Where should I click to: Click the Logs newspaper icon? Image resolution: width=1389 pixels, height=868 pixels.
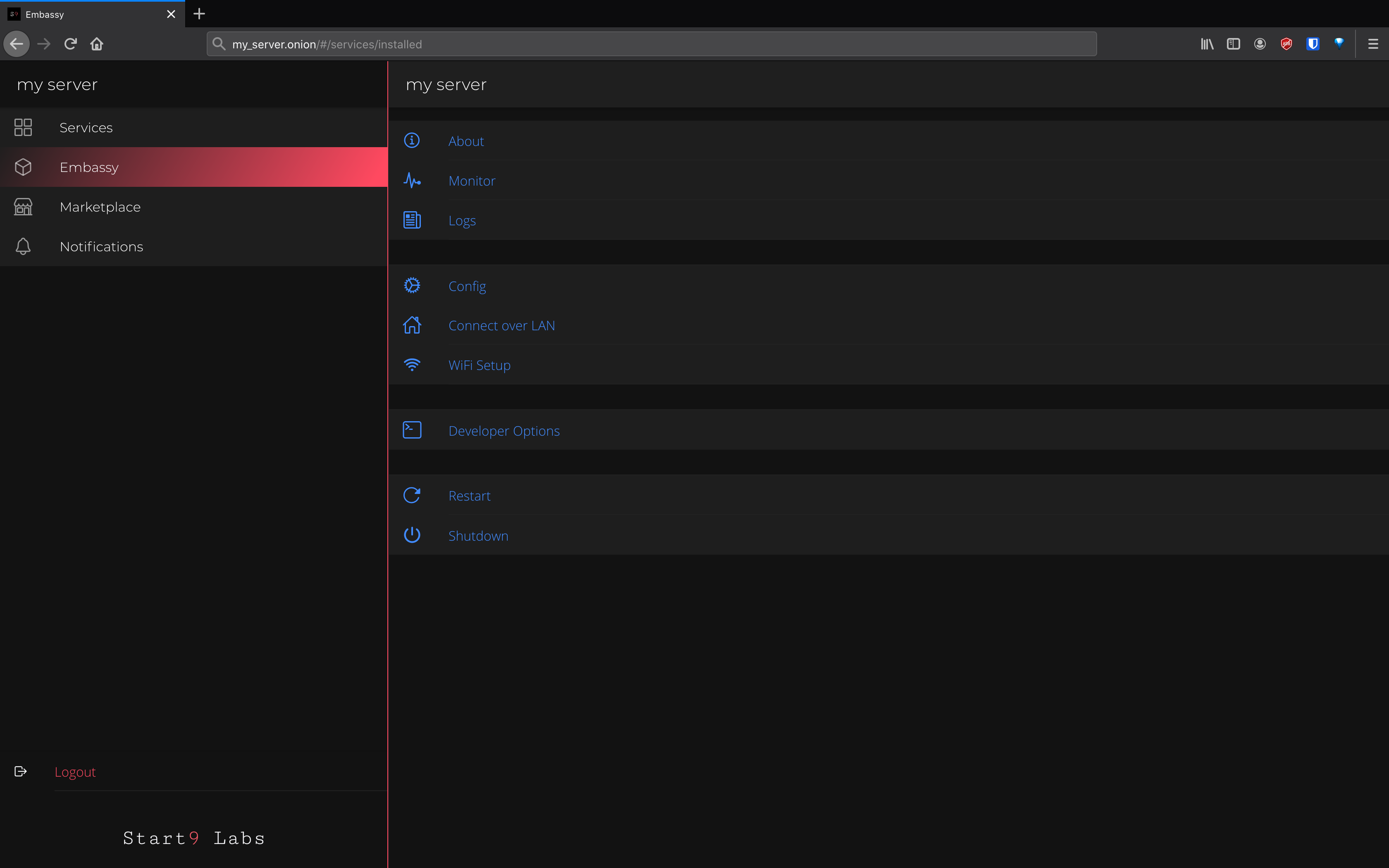coord(412,220)
